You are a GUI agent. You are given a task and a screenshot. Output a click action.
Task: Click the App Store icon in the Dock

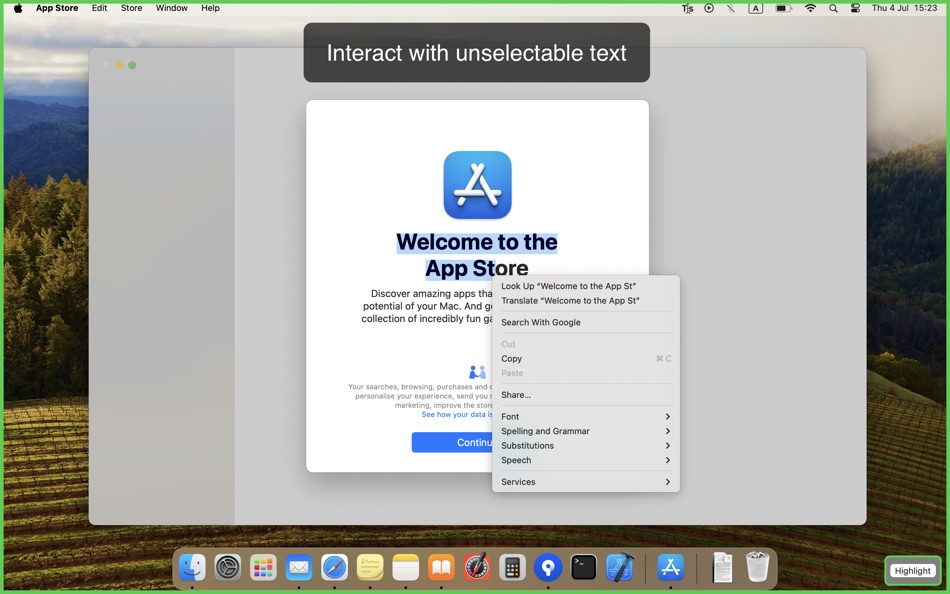point(670,568)
